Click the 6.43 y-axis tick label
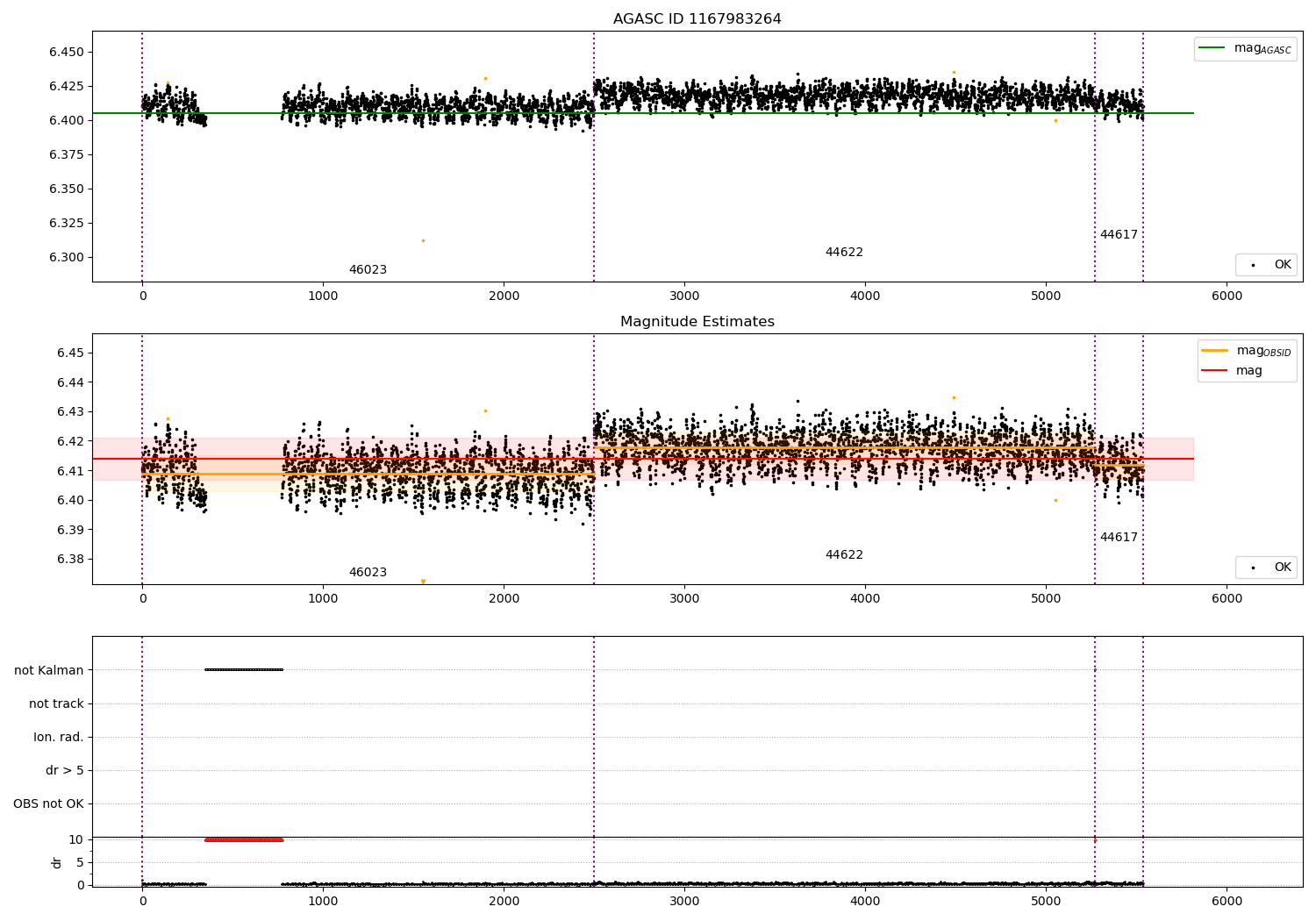The width and height of the screenshot is (1316, 921). [x=70, y=412]
